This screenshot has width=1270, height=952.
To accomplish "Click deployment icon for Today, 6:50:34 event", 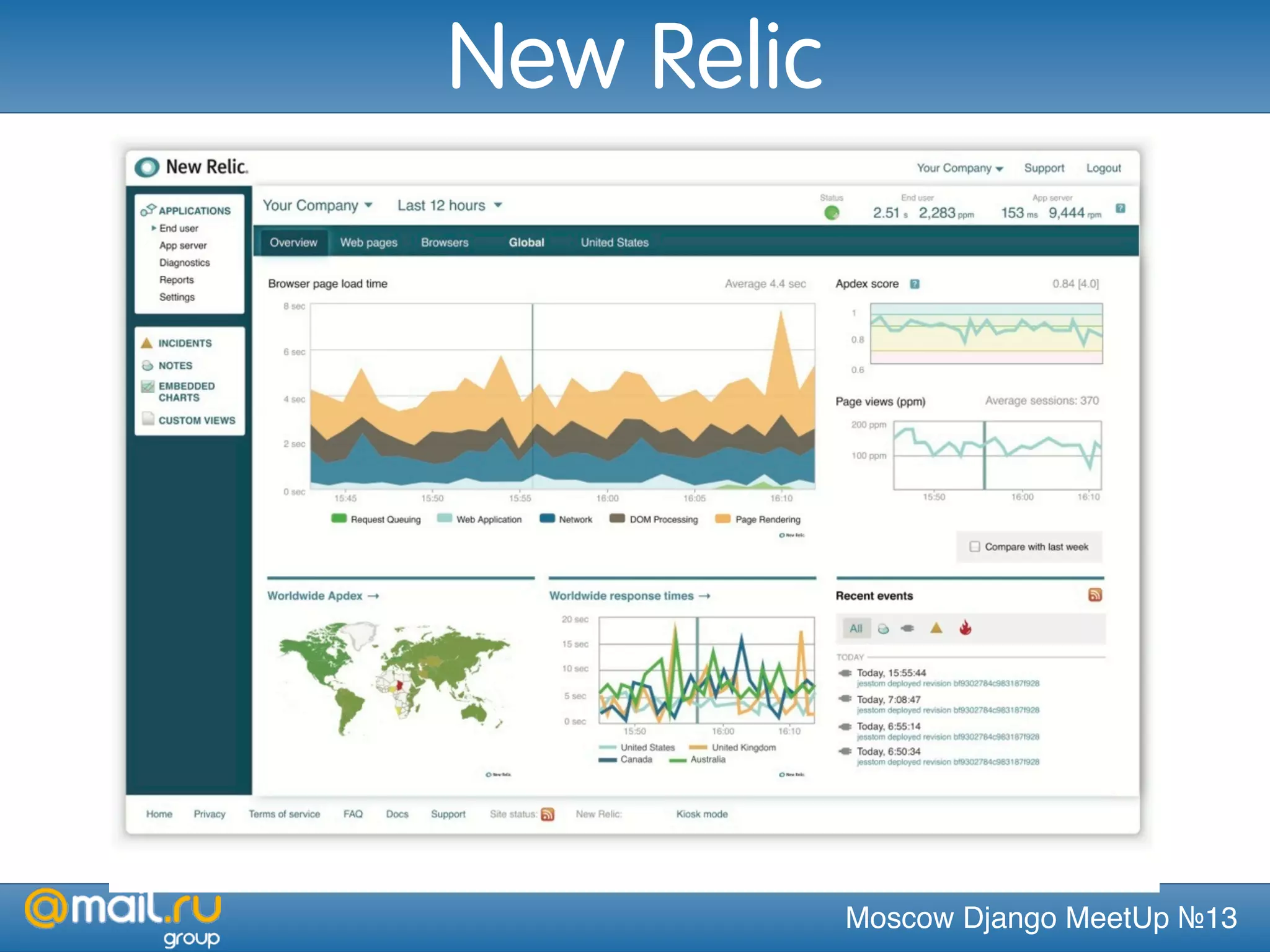I will click(x=845, y=751).
